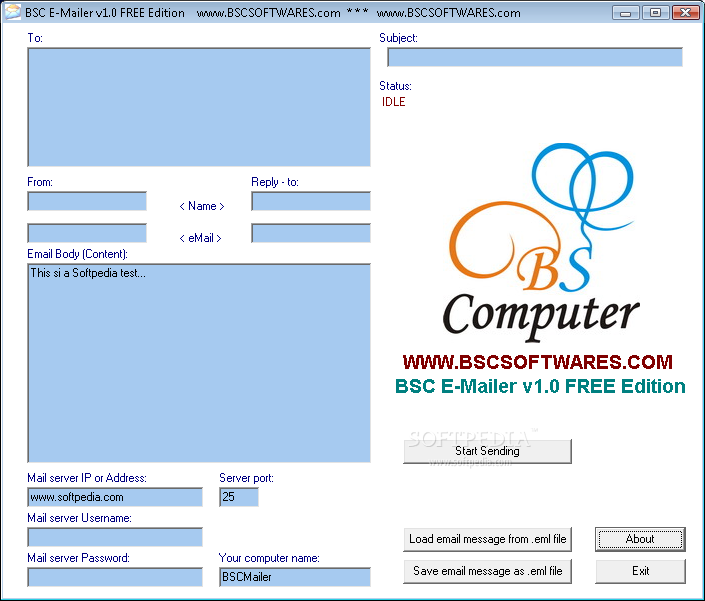Click the 'Server port:' label
The width and height of the screenshot is (705, 601).
click(x=246, y=478)
